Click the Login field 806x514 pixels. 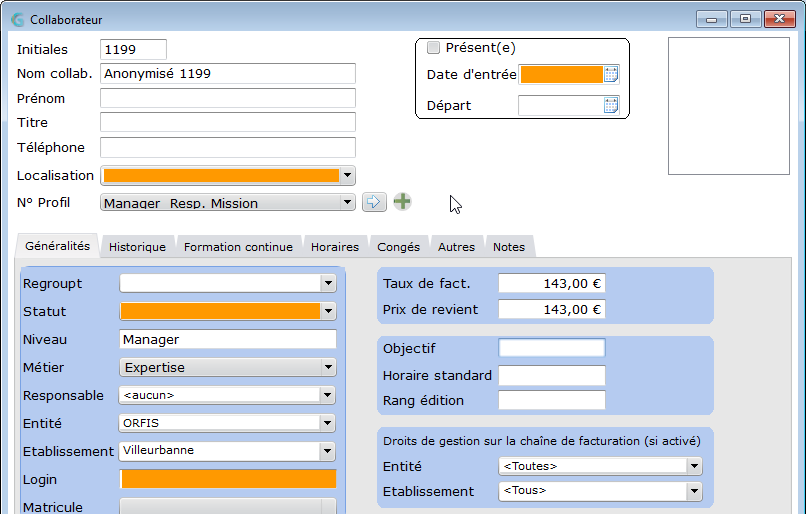pos(228,479)
